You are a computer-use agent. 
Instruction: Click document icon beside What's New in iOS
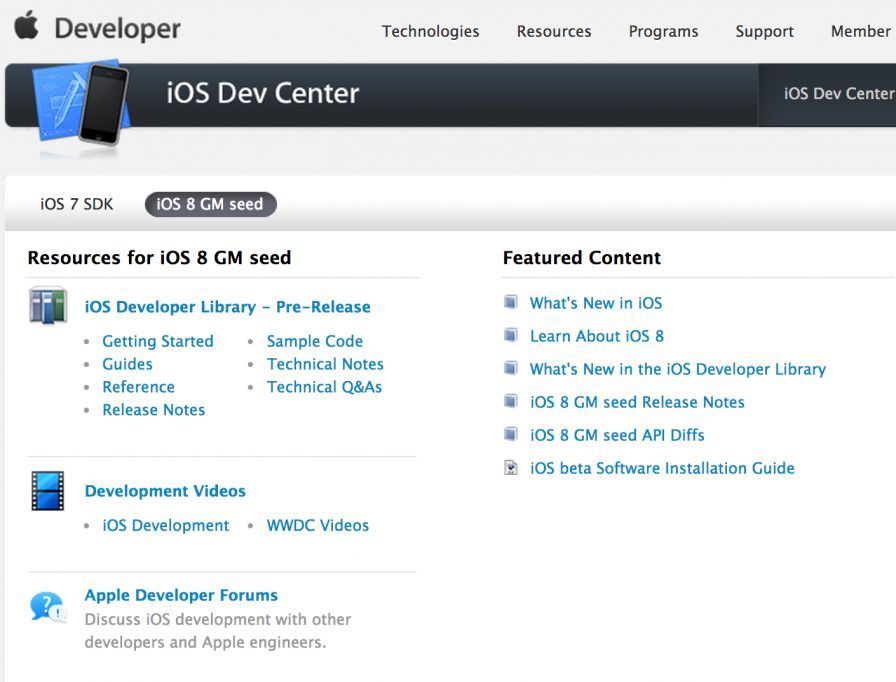point(510,302)
